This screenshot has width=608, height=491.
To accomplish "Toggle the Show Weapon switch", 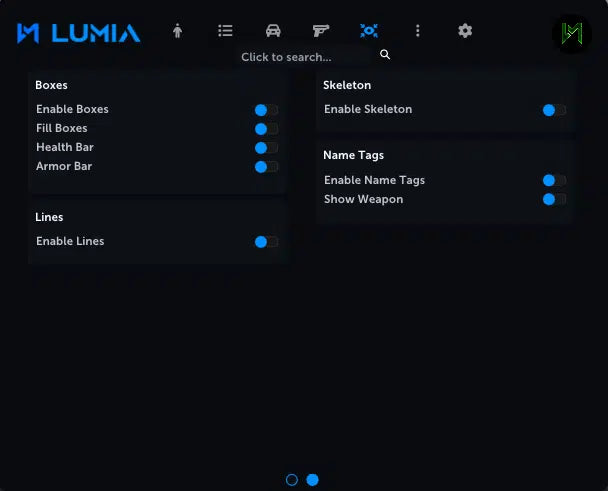I will coord(554,200).
